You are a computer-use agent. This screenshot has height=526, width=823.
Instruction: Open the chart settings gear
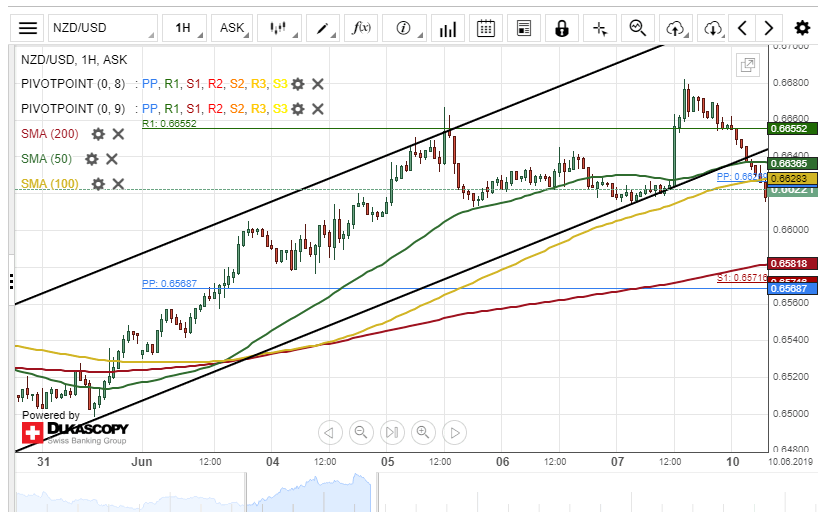pyautogui.click(x=802, y=28)
